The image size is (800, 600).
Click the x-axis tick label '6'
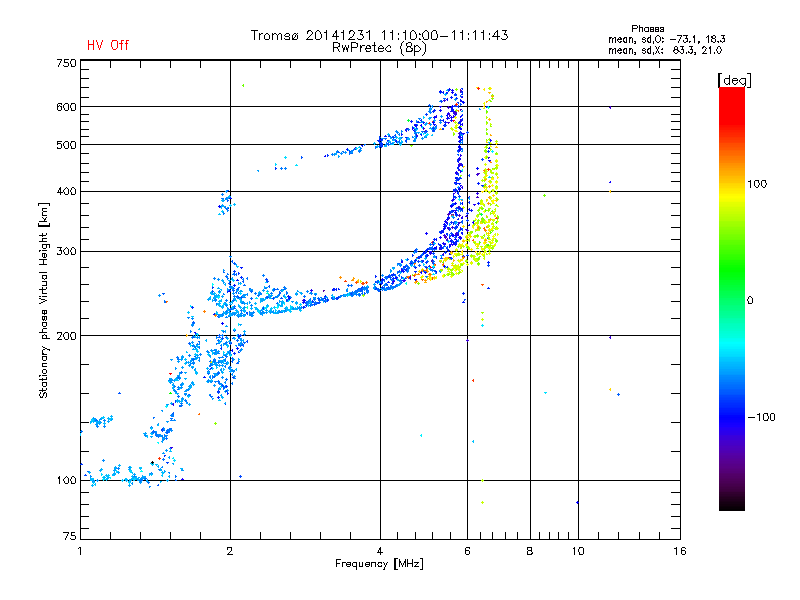467,551
